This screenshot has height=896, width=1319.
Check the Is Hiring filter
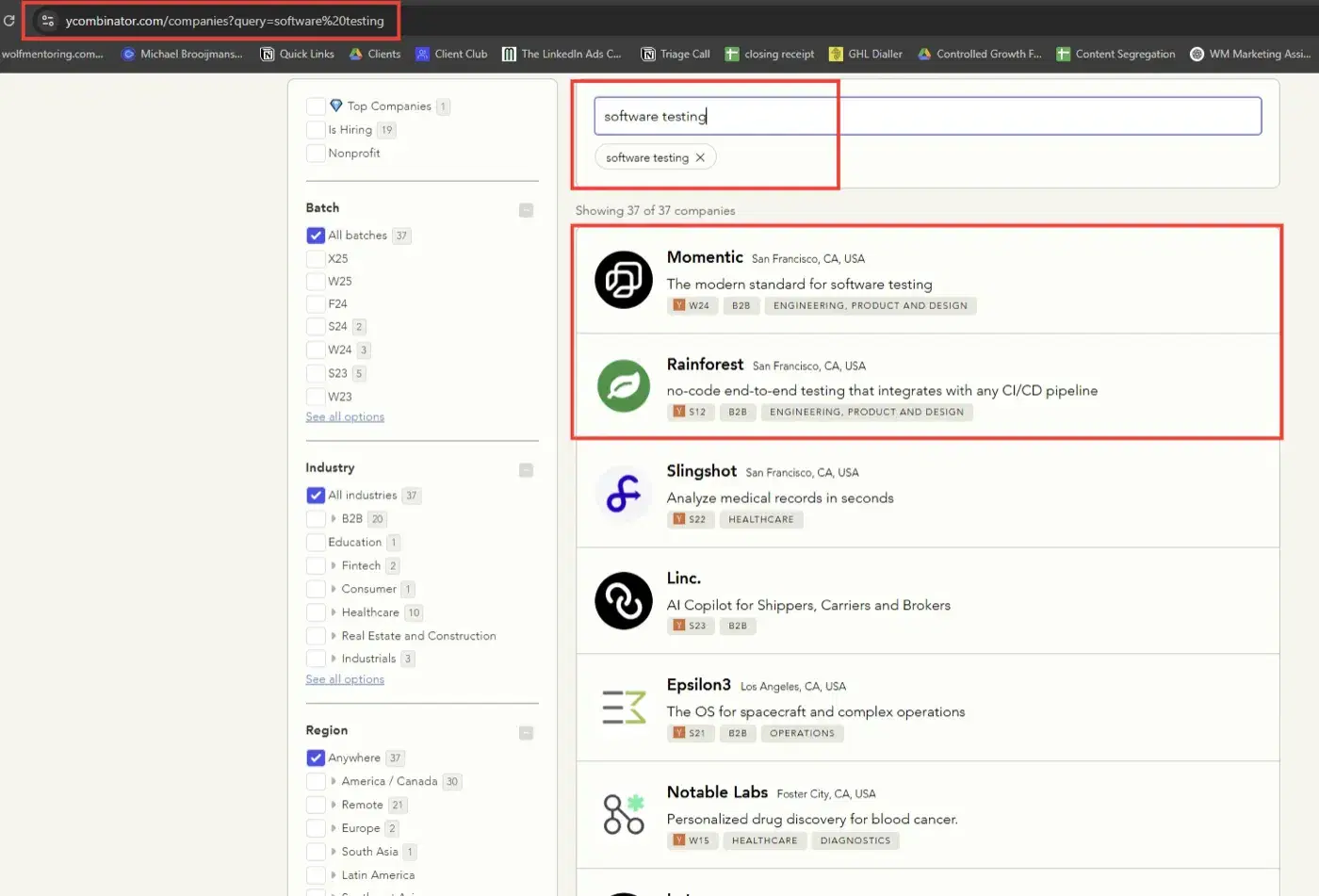tap(316, 130)
